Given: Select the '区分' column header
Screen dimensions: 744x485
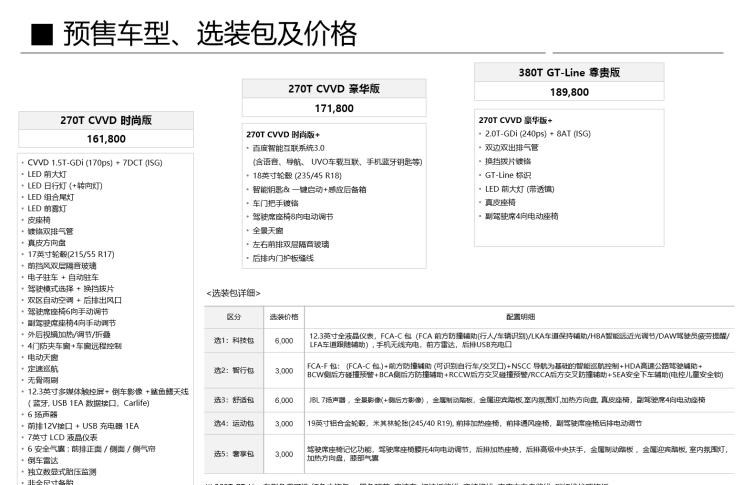Looking at the screenshot, I should pyautogui.click(x=233, y=317).
